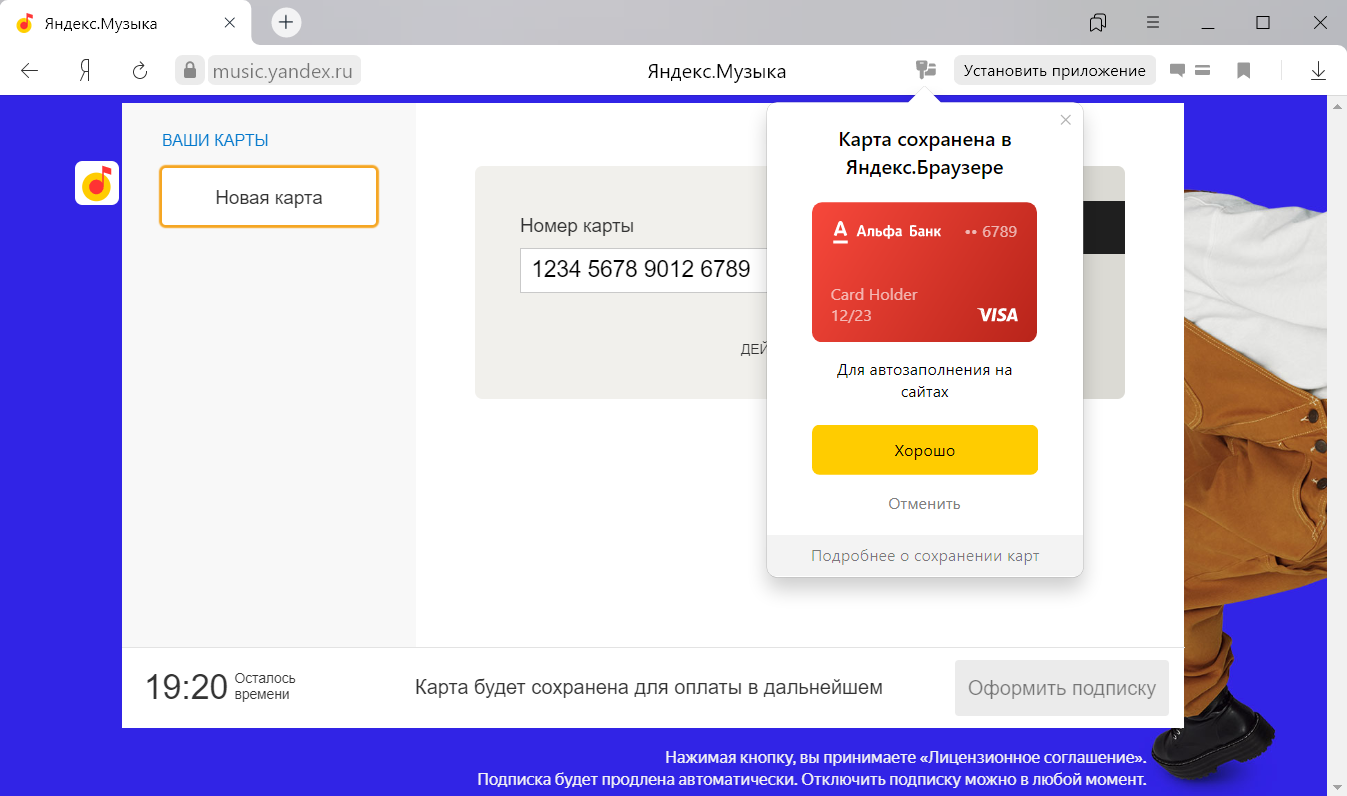Viewport: 1347px width, 796px height.
Task: Click the music.yandex.ru address field
Action: (284, 70)
